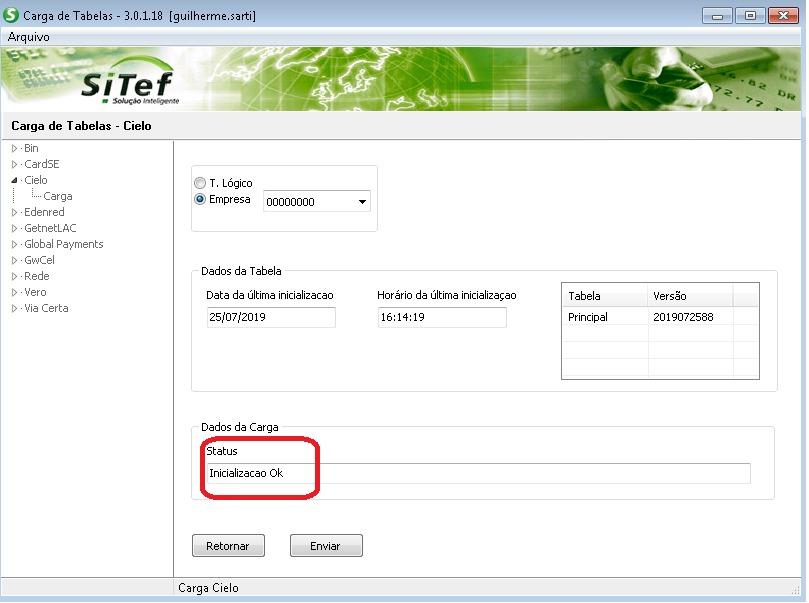Click the SiTef app icon in title bar
This screenshot has width=809, height=603.
[10, 15]
